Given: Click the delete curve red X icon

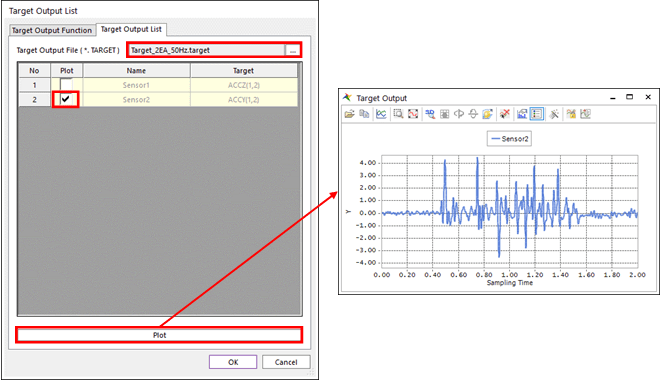Looking at the screenshot, I should (505, 114).
